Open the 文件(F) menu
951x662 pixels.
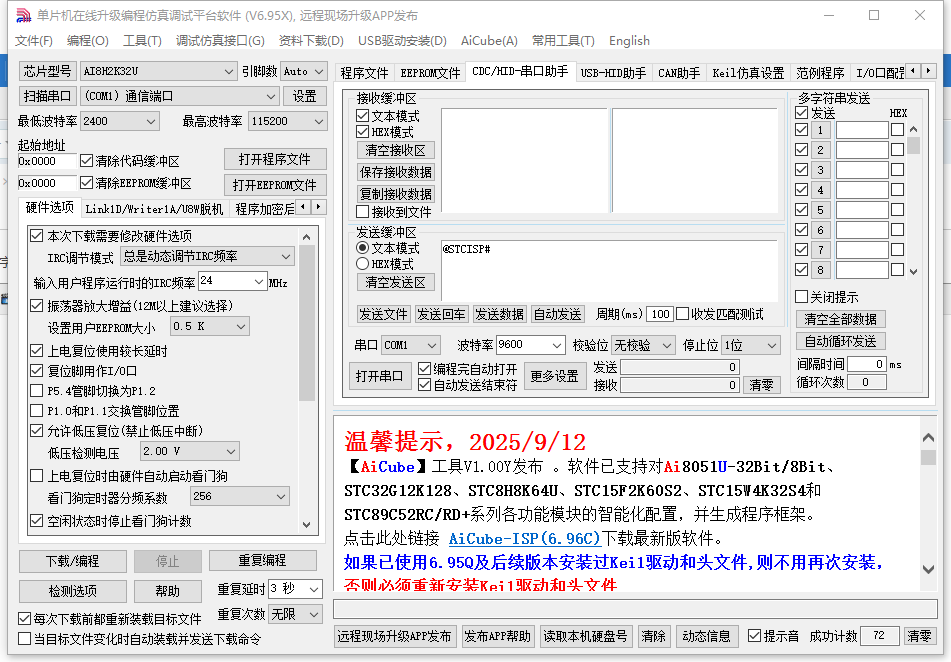[x=33, y=41]
